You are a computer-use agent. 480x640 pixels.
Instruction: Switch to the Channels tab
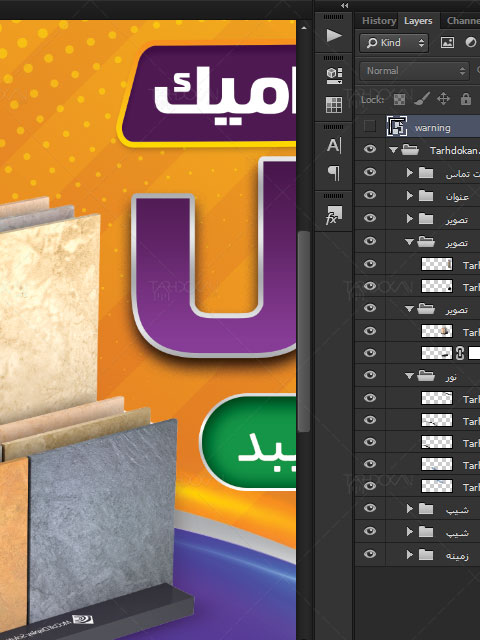pos(463,20)
